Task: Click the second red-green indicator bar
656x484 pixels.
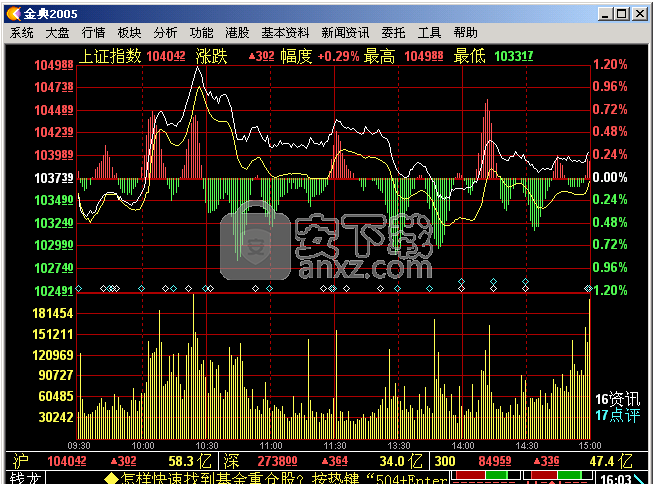Action: (x=558, y=475)
